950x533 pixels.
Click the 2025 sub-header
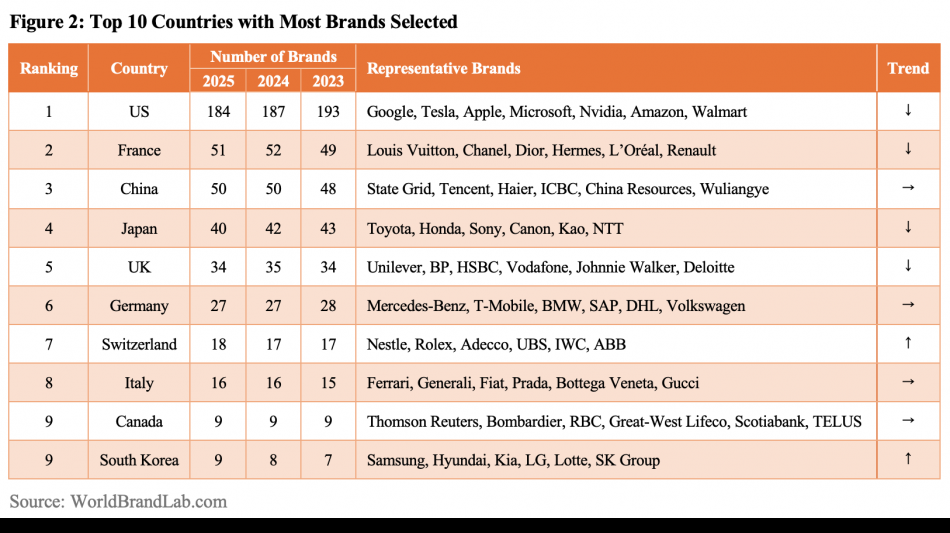tap(218, 81)
